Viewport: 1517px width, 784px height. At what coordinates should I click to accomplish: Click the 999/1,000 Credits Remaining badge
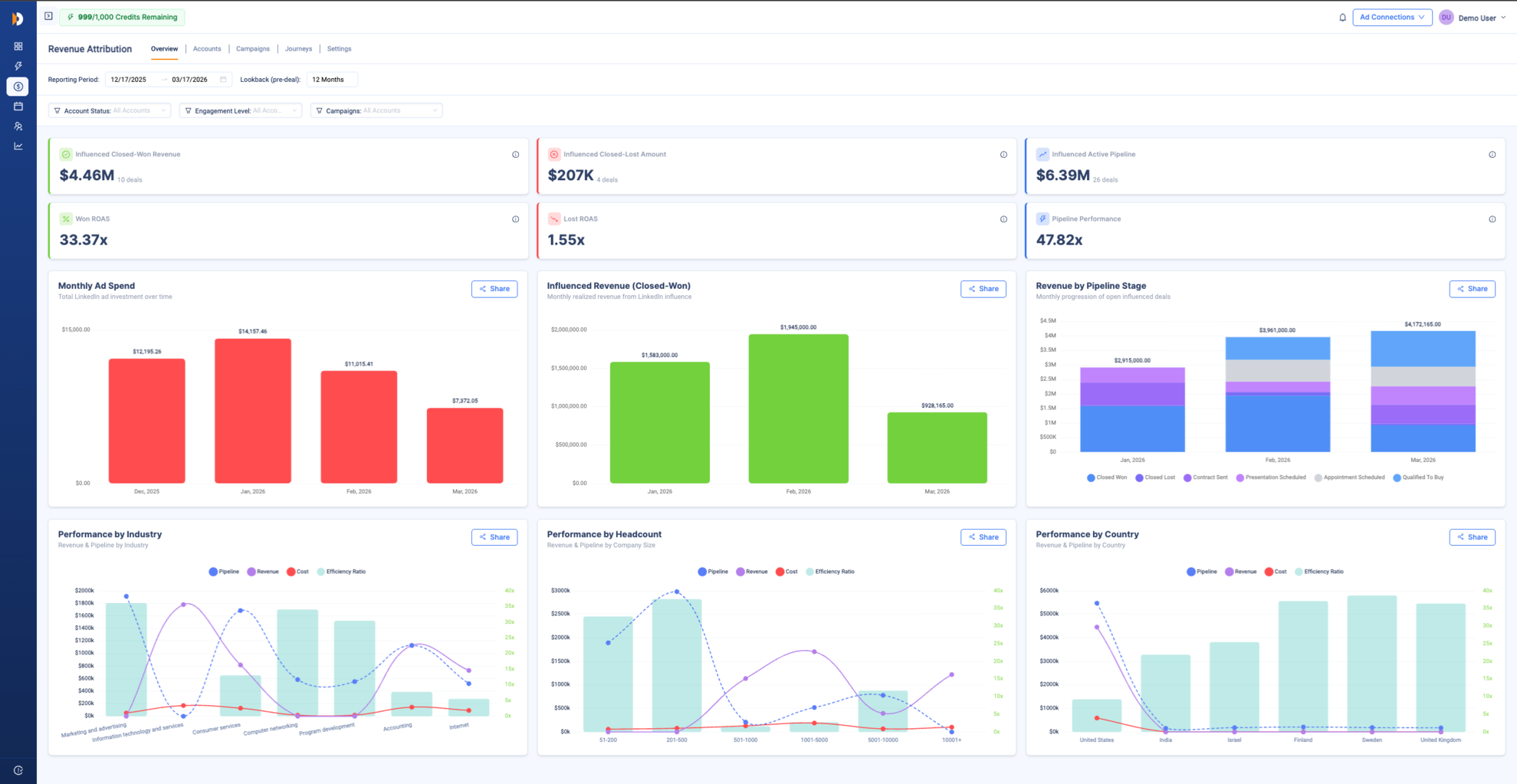pos(123,17)
